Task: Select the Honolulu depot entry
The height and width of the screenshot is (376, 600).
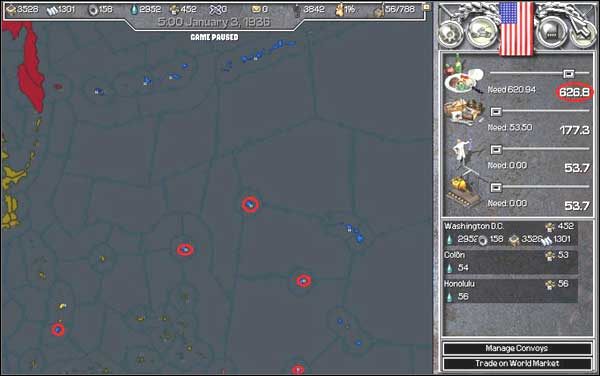Action: [510, 291]
